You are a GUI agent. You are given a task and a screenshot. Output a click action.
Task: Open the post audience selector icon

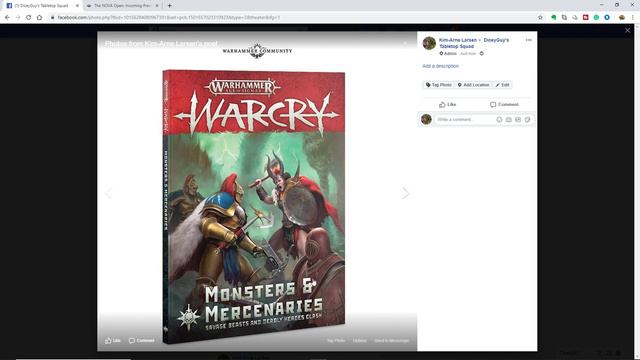(x=482, y=53)
